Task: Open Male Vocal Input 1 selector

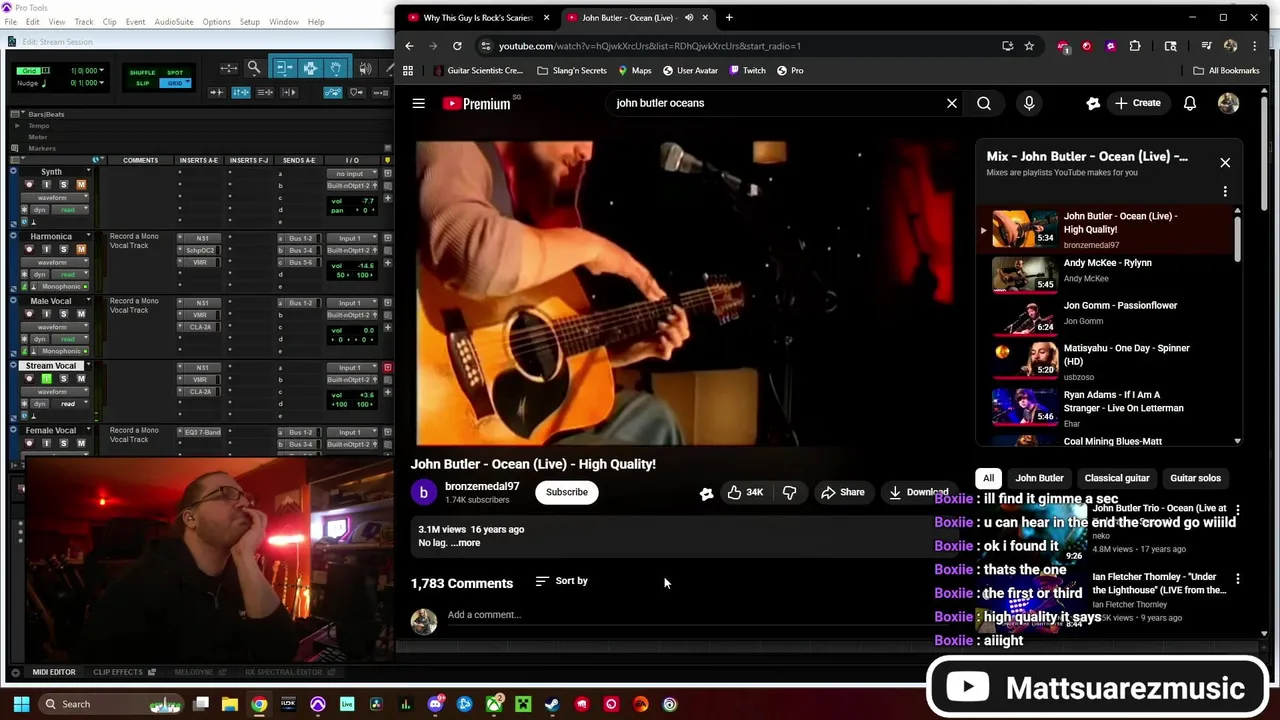Action: pos(352,303)
